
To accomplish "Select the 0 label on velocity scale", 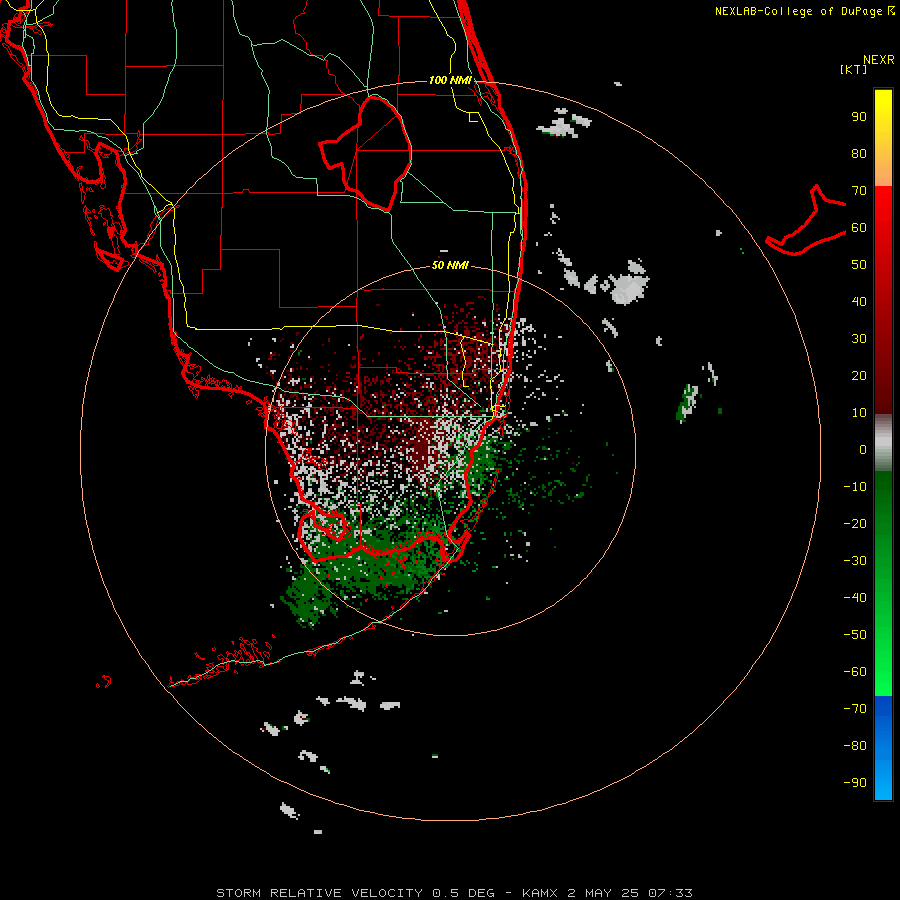I will [863, 450].
